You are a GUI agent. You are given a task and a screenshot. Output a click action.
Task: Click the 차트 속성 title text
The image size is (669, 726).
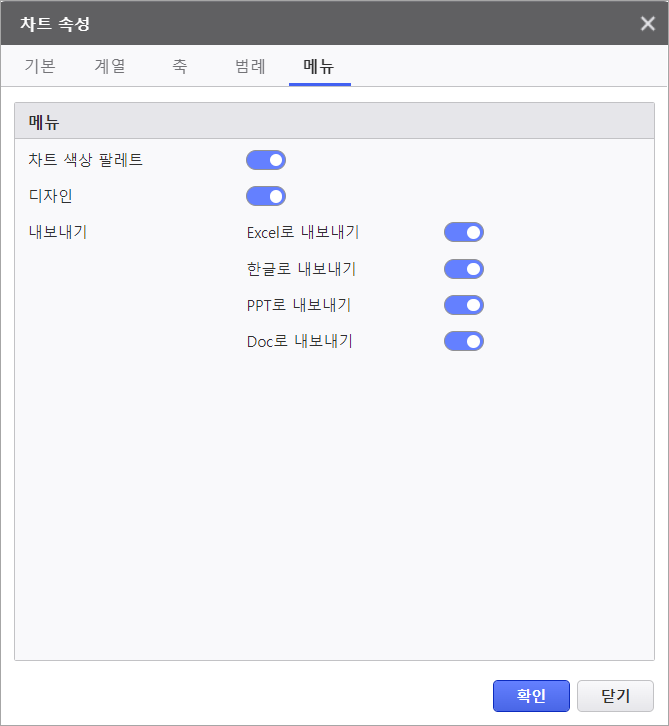(x=61, y=23)
